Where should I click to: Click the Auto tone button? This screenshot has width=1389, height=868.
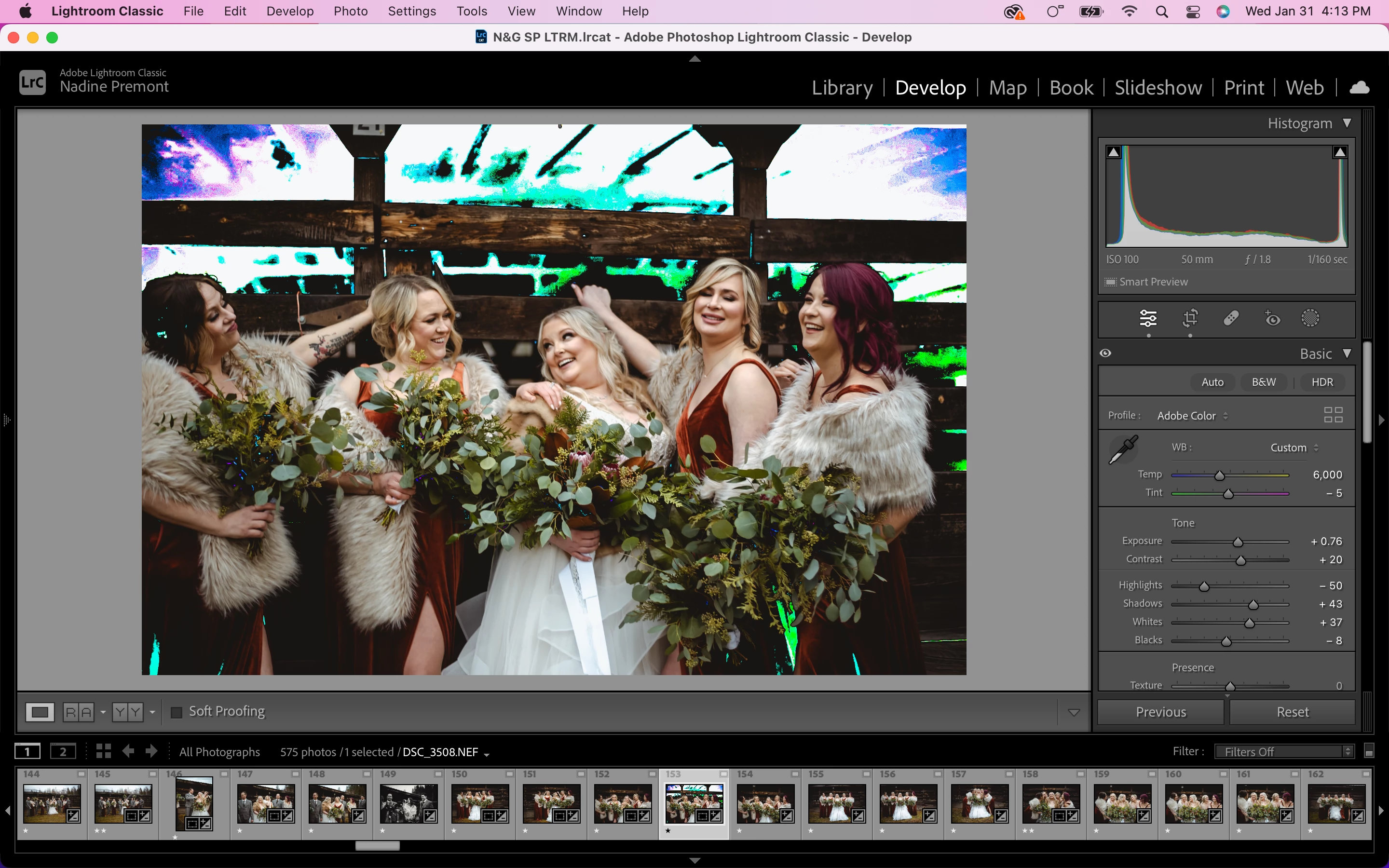(1212, 382)
